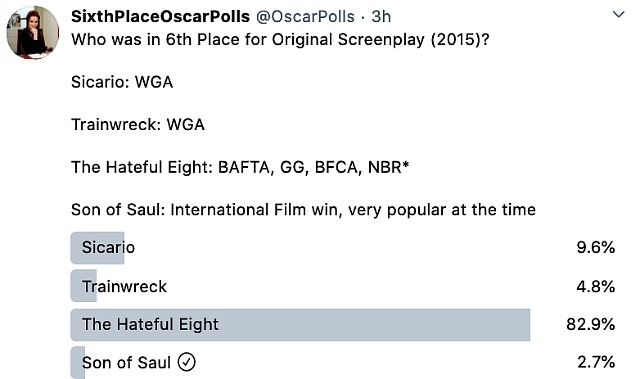Click the 2.7% result for Son of Saul
Viewport: 640px width, 379px height.
pyautogui.click(x=596, y=362)
